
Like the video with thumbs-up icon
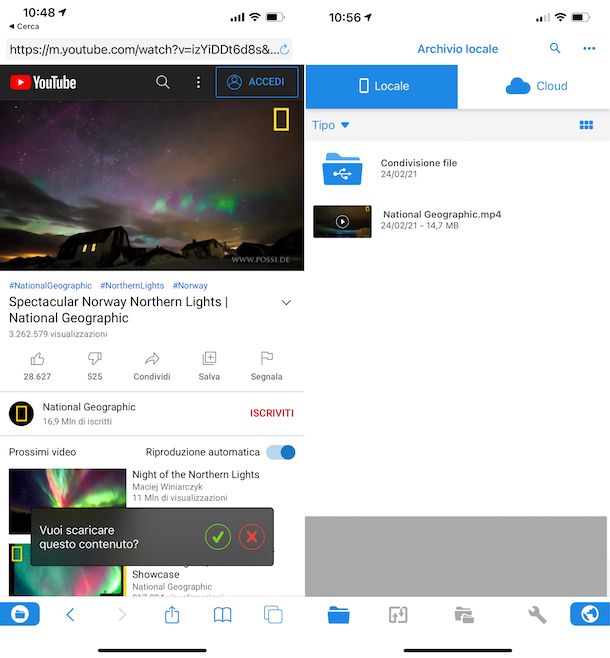tap(37, 359)
